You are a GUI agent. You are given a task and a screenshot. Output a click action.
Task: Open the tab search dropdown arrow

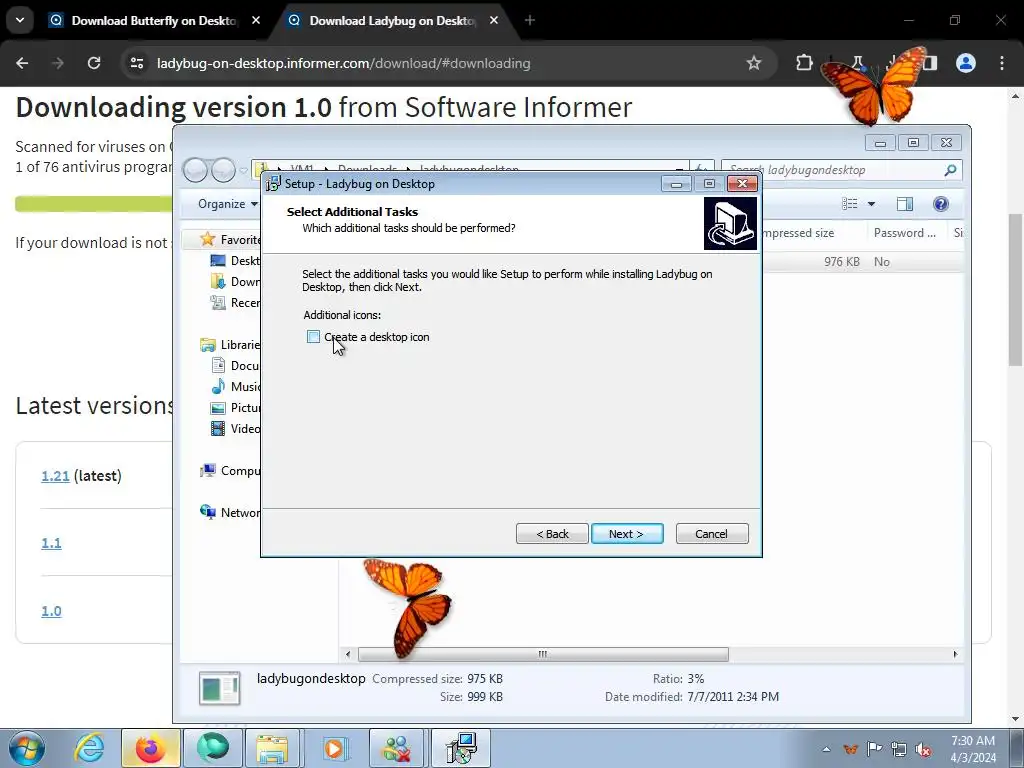(20, 21)
